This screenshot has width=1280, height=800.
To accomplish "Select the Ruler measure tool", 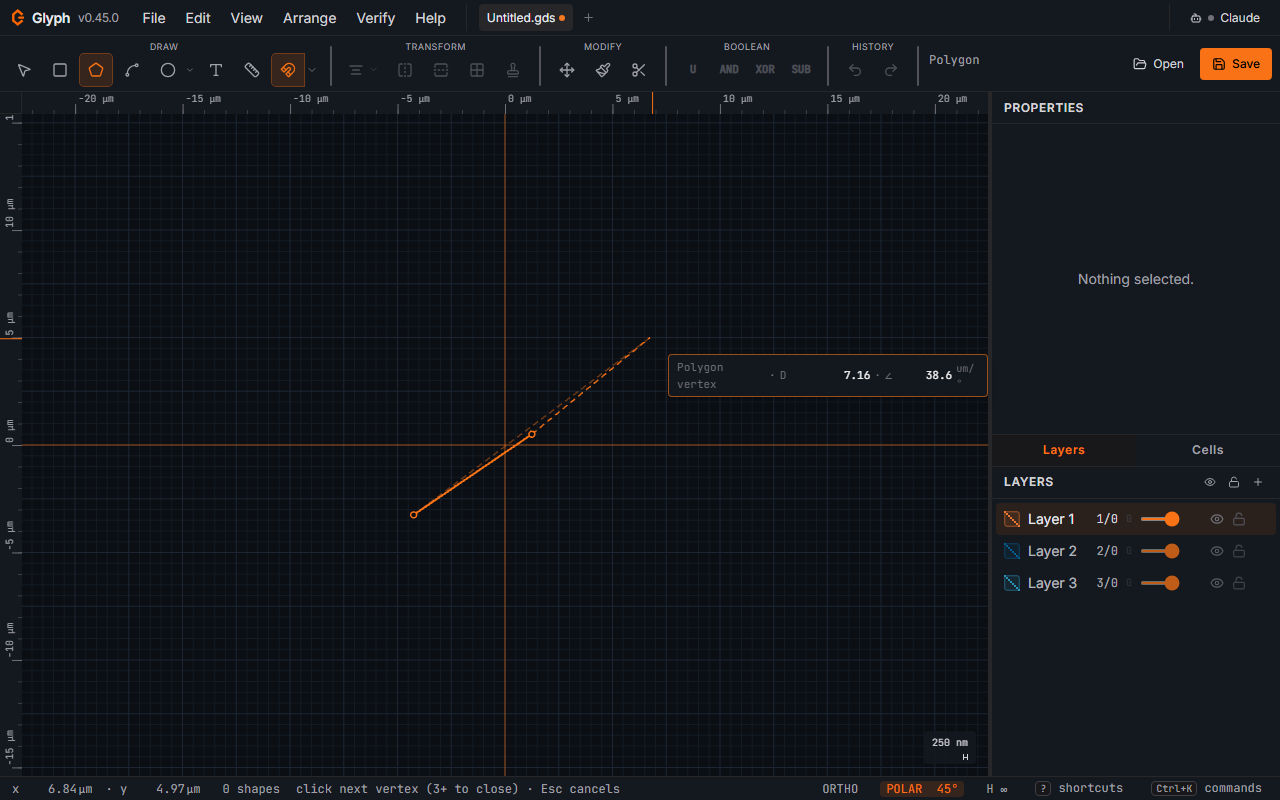I will pos(252,70).
